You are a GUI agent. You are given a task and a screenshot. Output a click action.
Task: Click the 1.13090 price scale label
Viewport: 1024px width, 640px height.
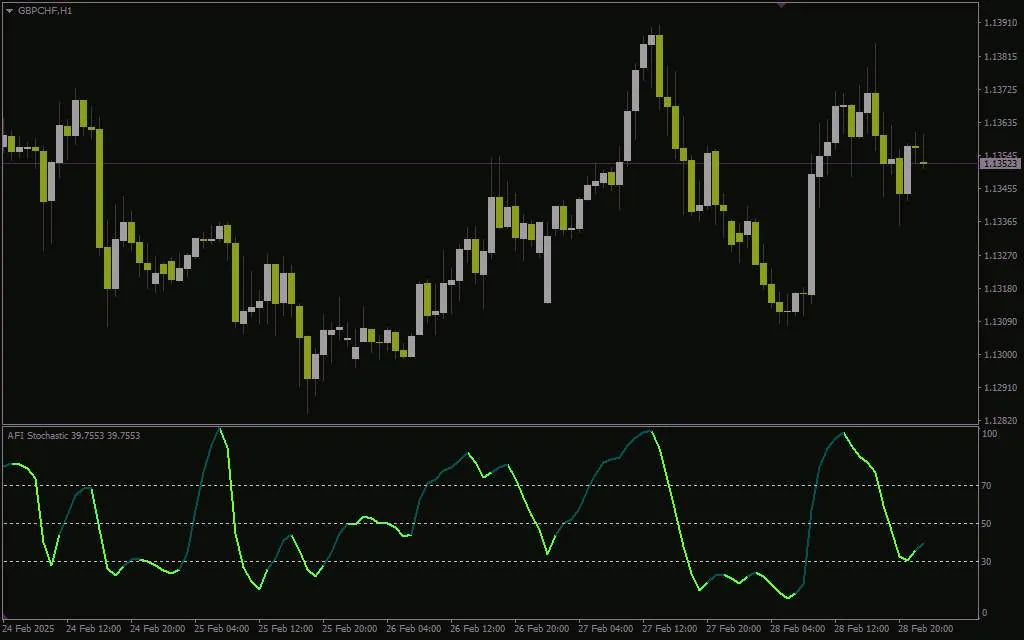pyautogui.click(x=999, y=321)
